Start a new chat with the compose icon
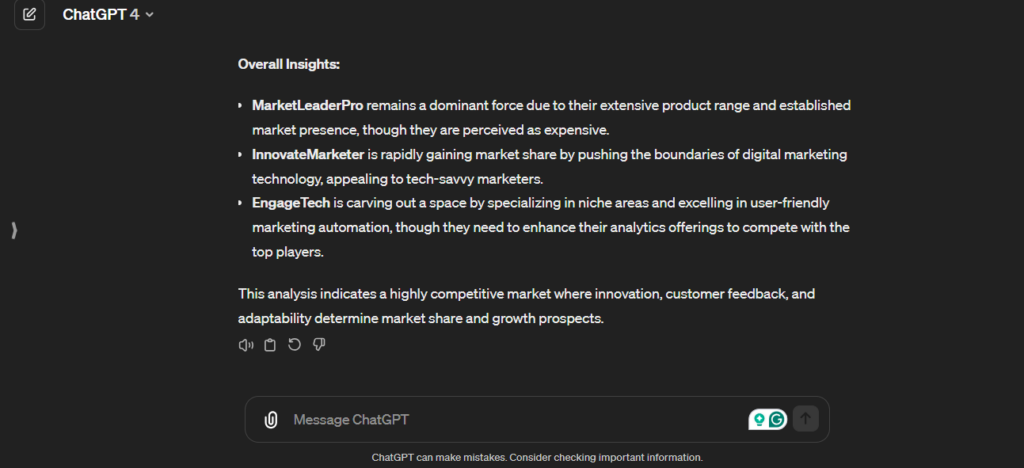The height and width of the screenshot is (468, 1024). pyautogui.click(x=29, y=15)
